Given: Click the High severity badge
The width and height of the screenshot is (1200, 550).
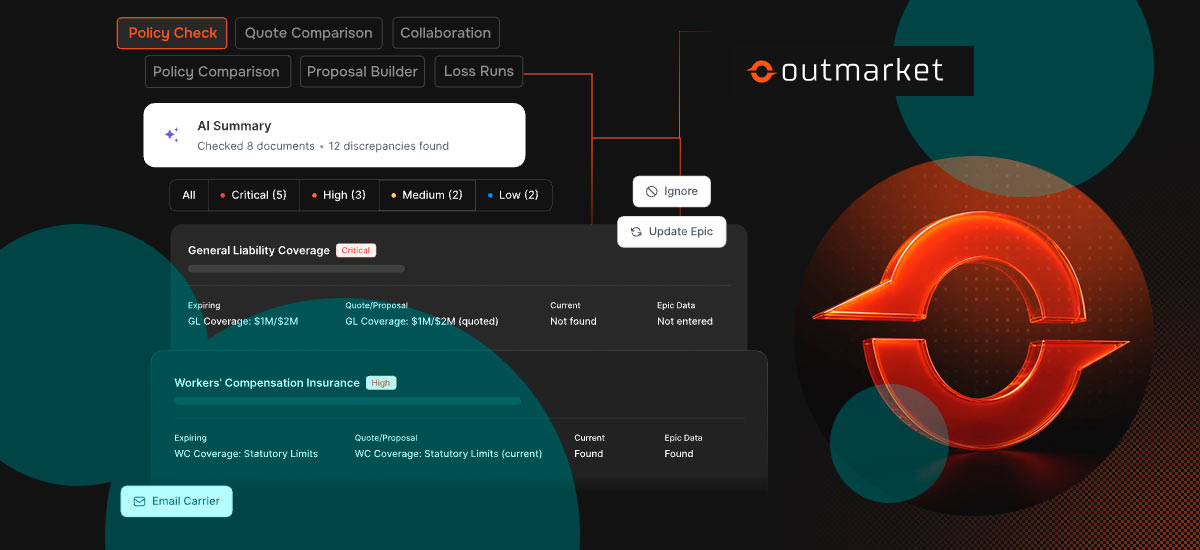Looking at the screenshot, I should [x=381, y=382].
